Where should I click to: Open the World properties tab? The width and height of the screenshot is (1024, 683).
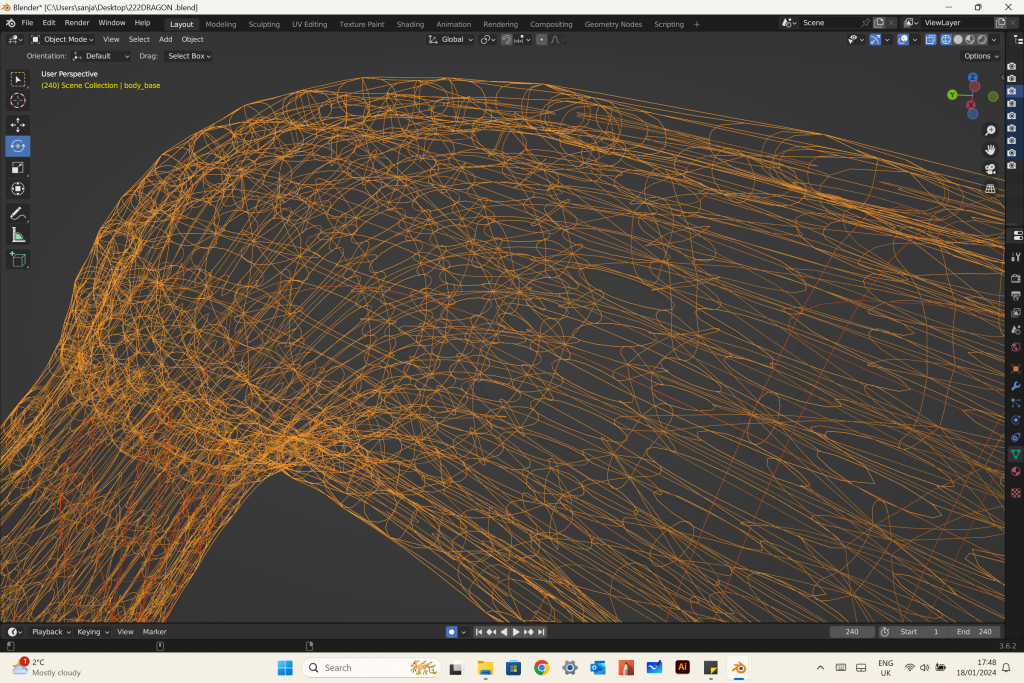click(x=1016, y=347)
